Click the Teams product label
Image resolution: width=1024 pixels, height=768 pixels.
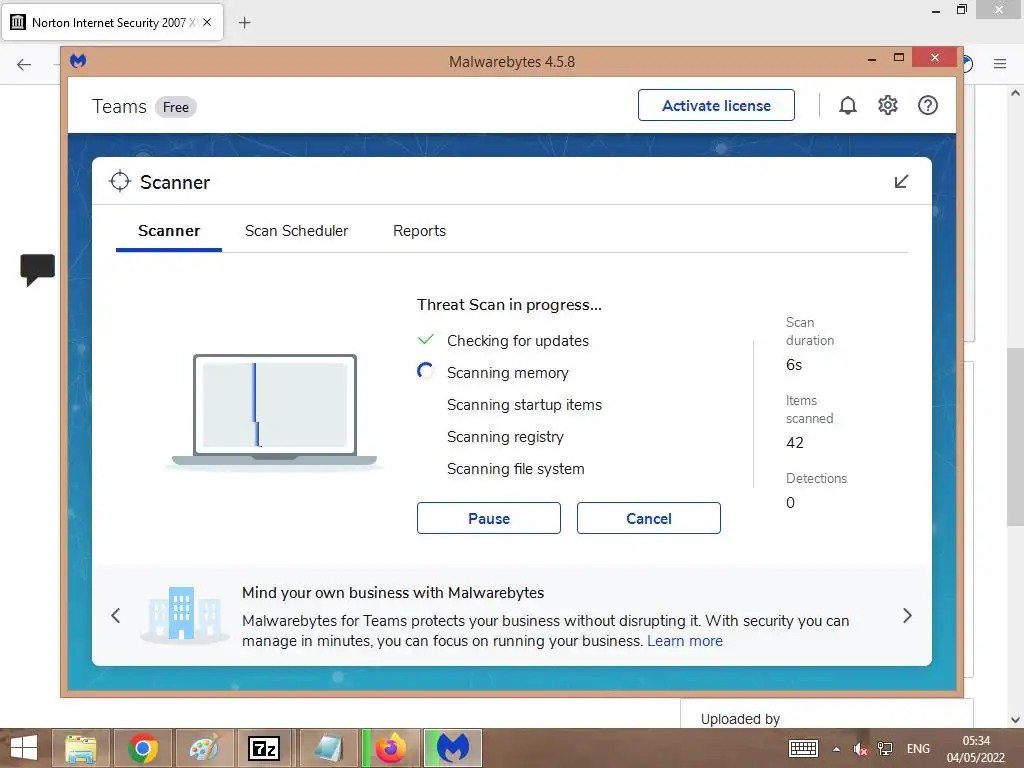[120, 106]
